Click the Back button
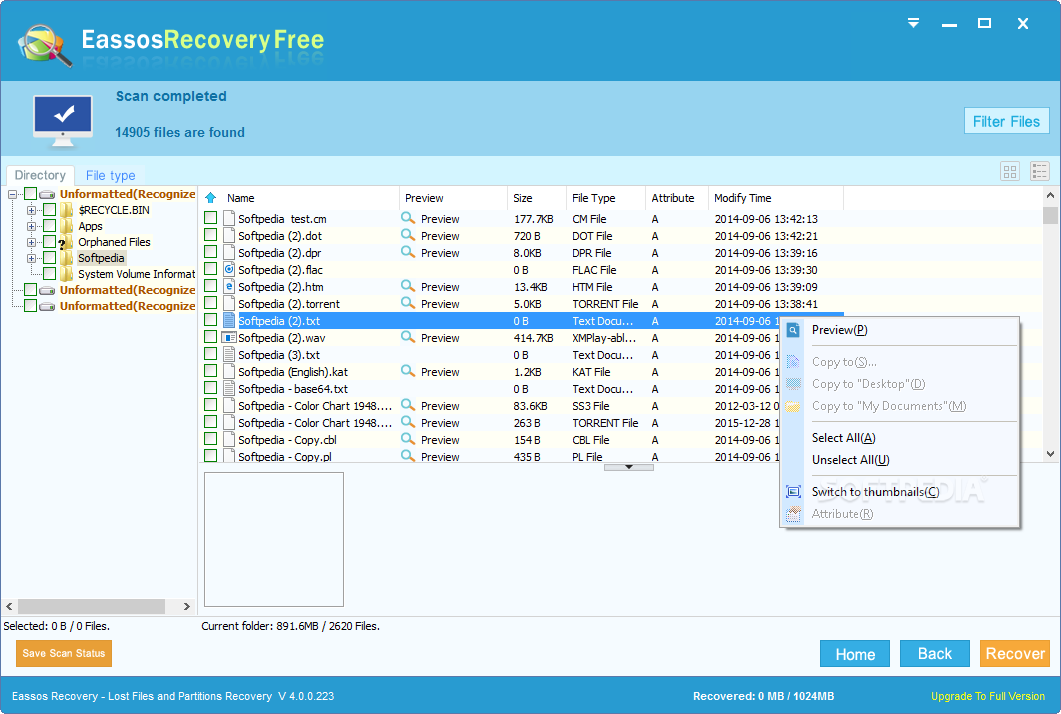The height and width of the screenshot is (714, 1061). 934,654
